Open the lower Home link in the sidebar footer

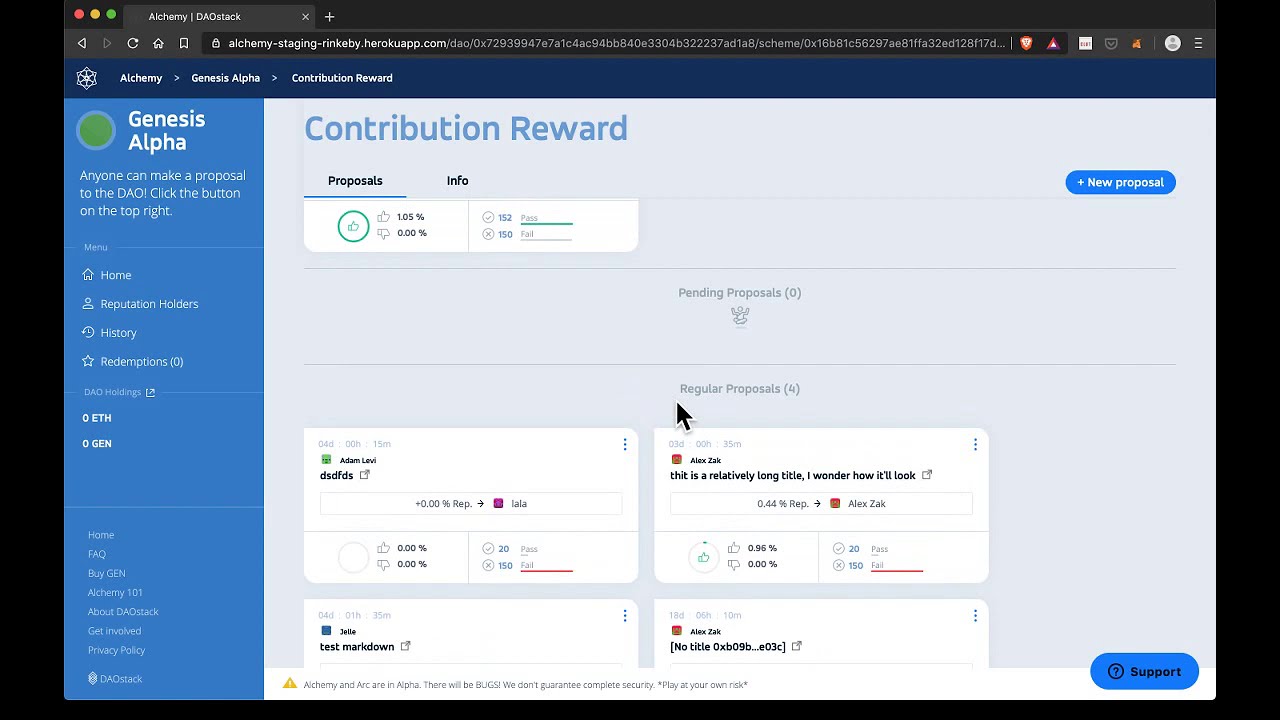point(101,535)
